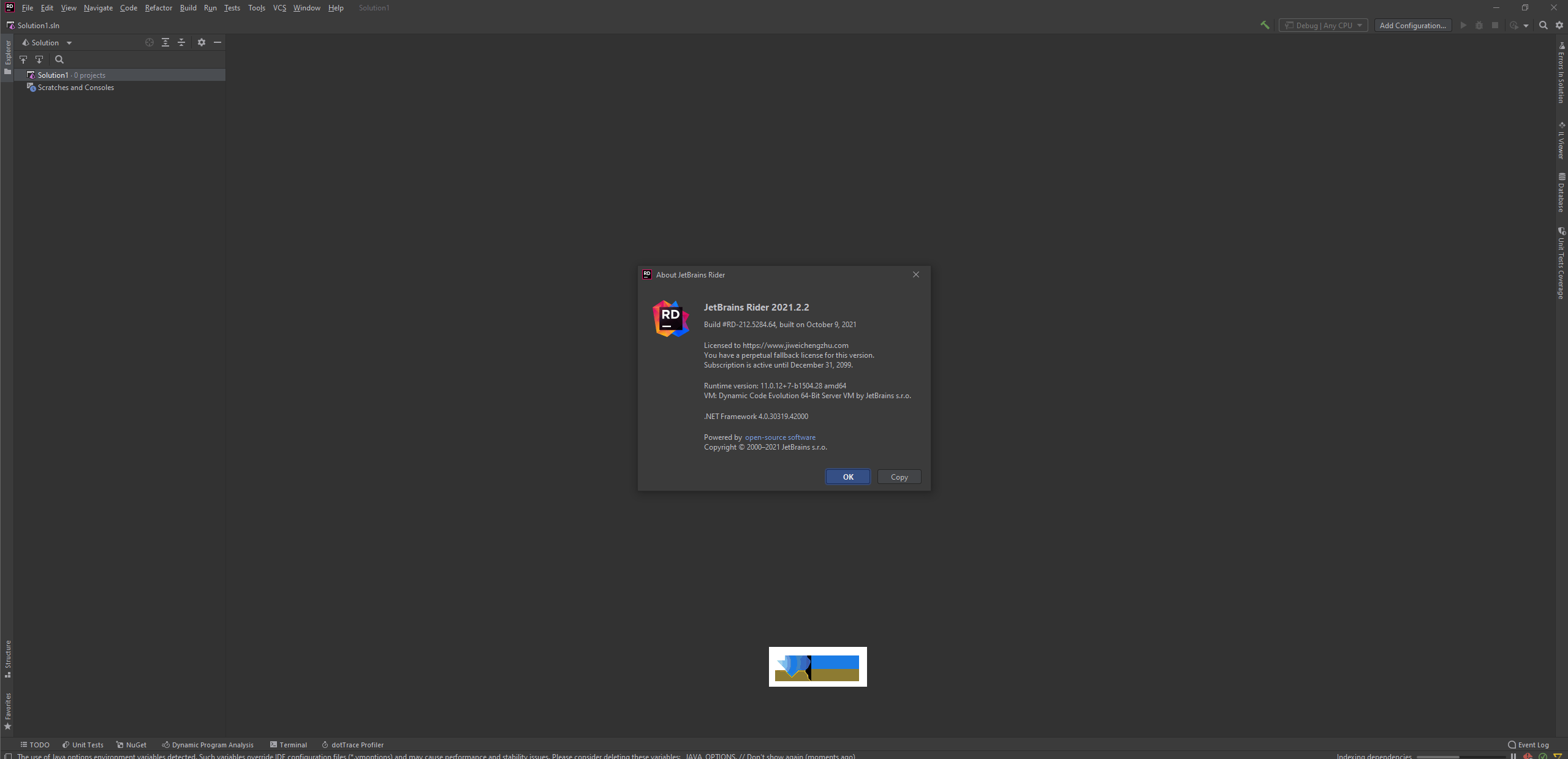1568x759 pixels.
Task: Click green checkmark analysis status icon
Action: point(1543,756)
